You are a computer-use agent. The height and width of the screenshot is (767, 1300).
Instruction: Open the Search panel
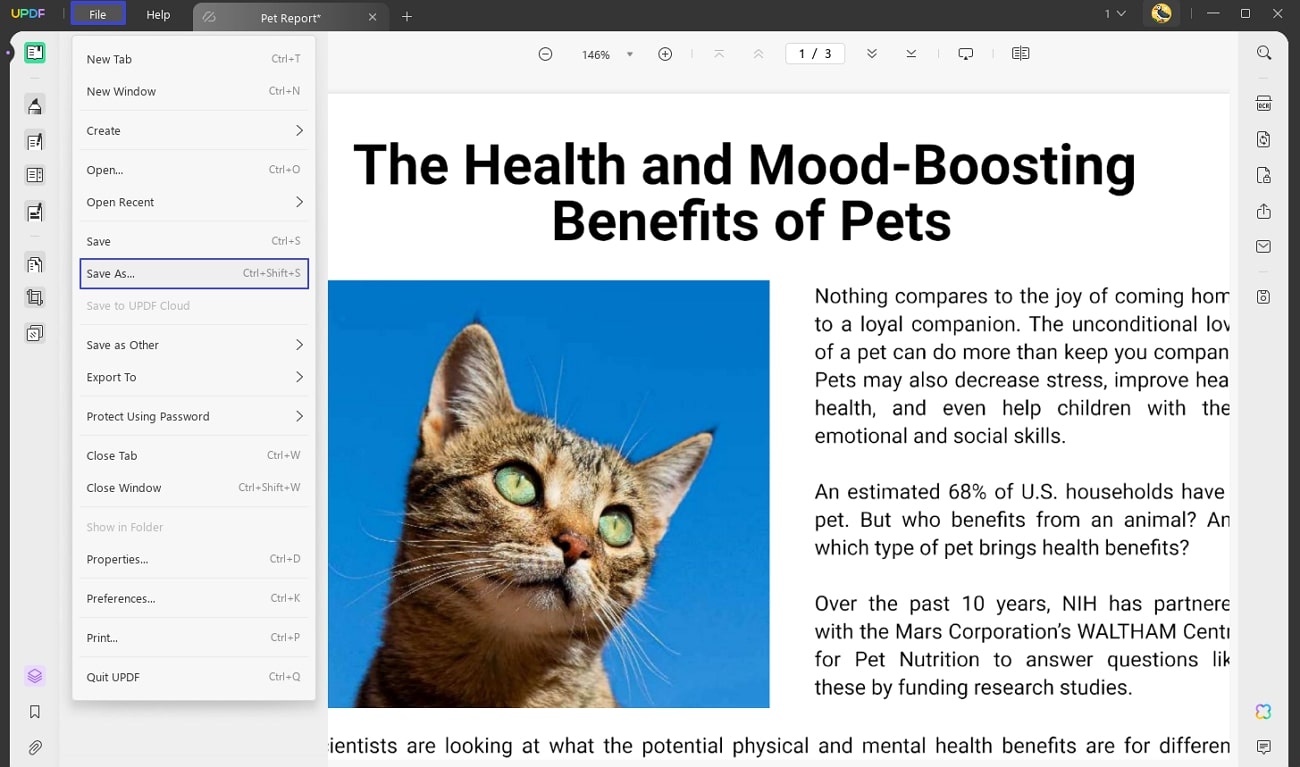pyautogui.click(x=1263, y=52)
